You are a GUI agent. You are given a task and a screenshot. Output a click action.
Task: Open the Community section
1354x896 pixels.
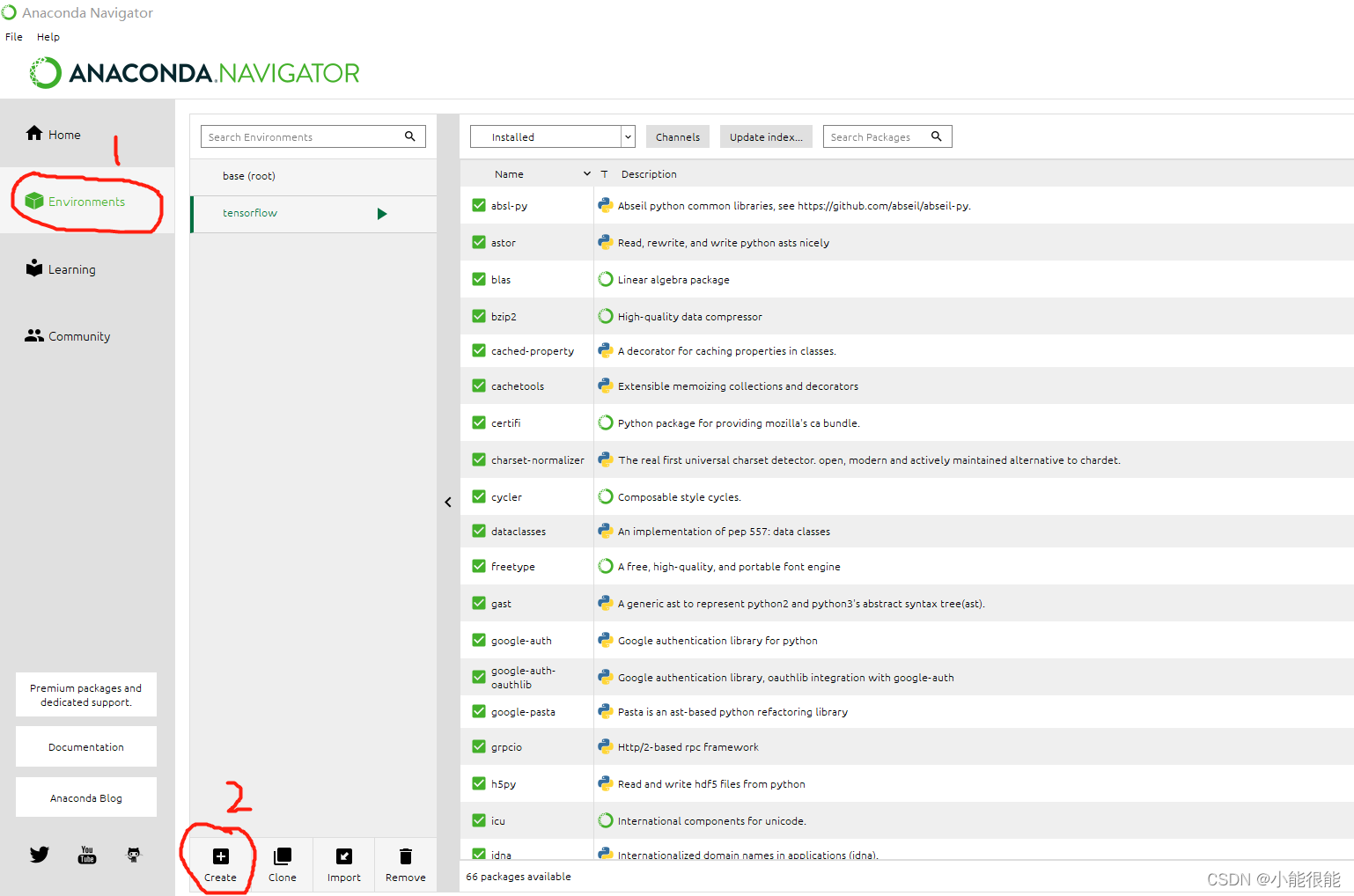(x=68, y=335)
